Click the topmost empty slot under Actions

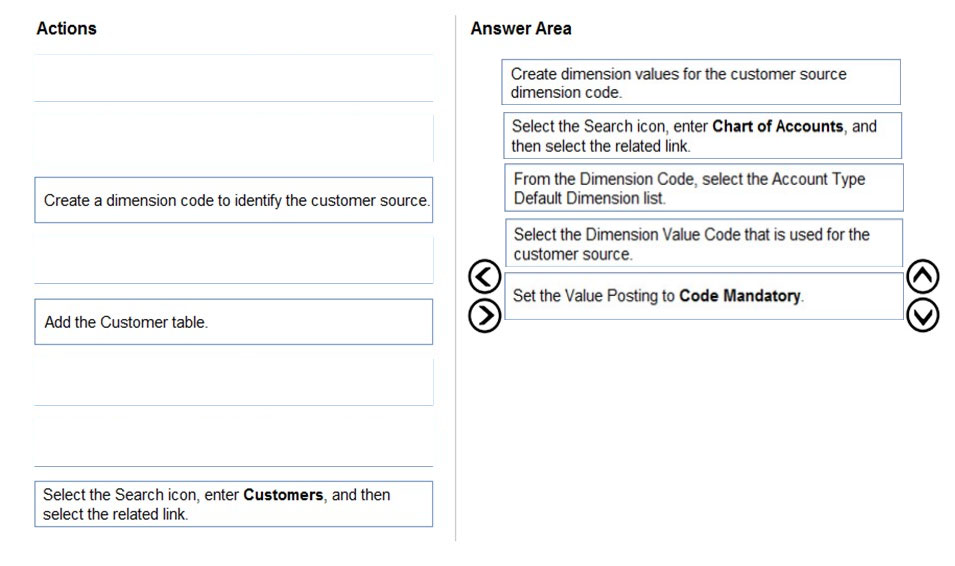coord(234,78)
